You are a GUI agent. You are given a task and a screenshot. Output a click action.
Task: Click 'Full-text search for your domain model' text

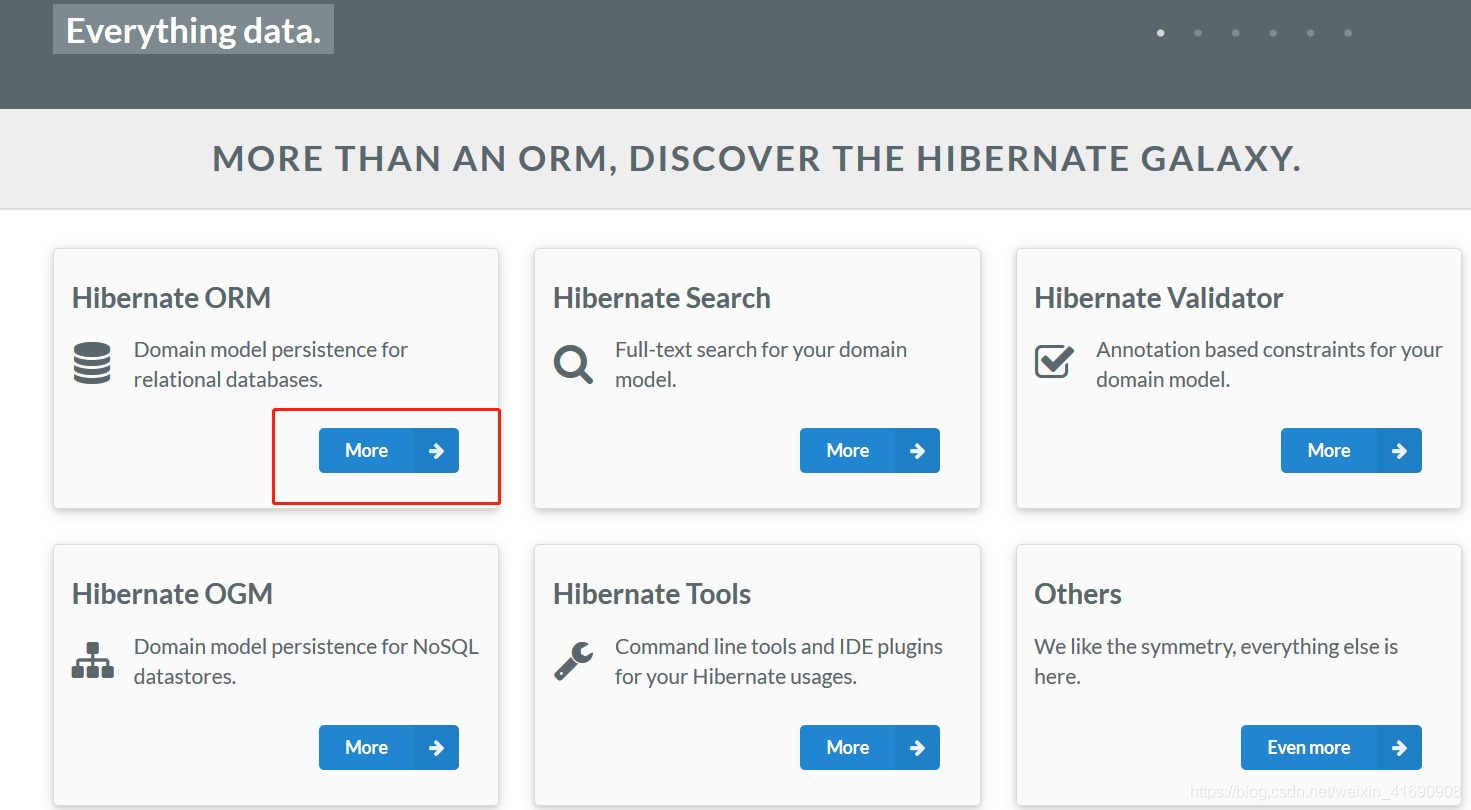761,365
